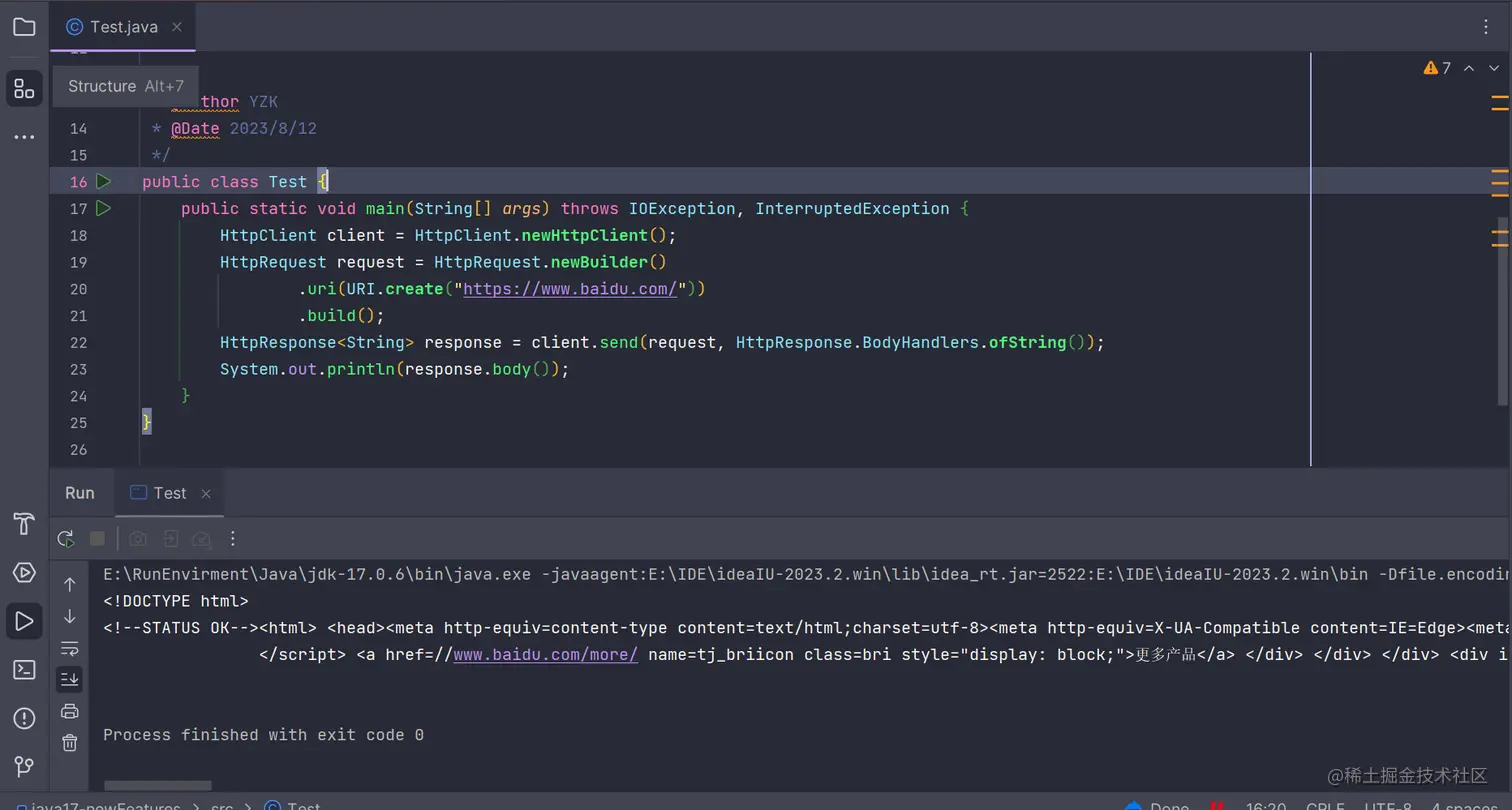
Task: Open the Terminal tool window
Action: tap(24, 669)
